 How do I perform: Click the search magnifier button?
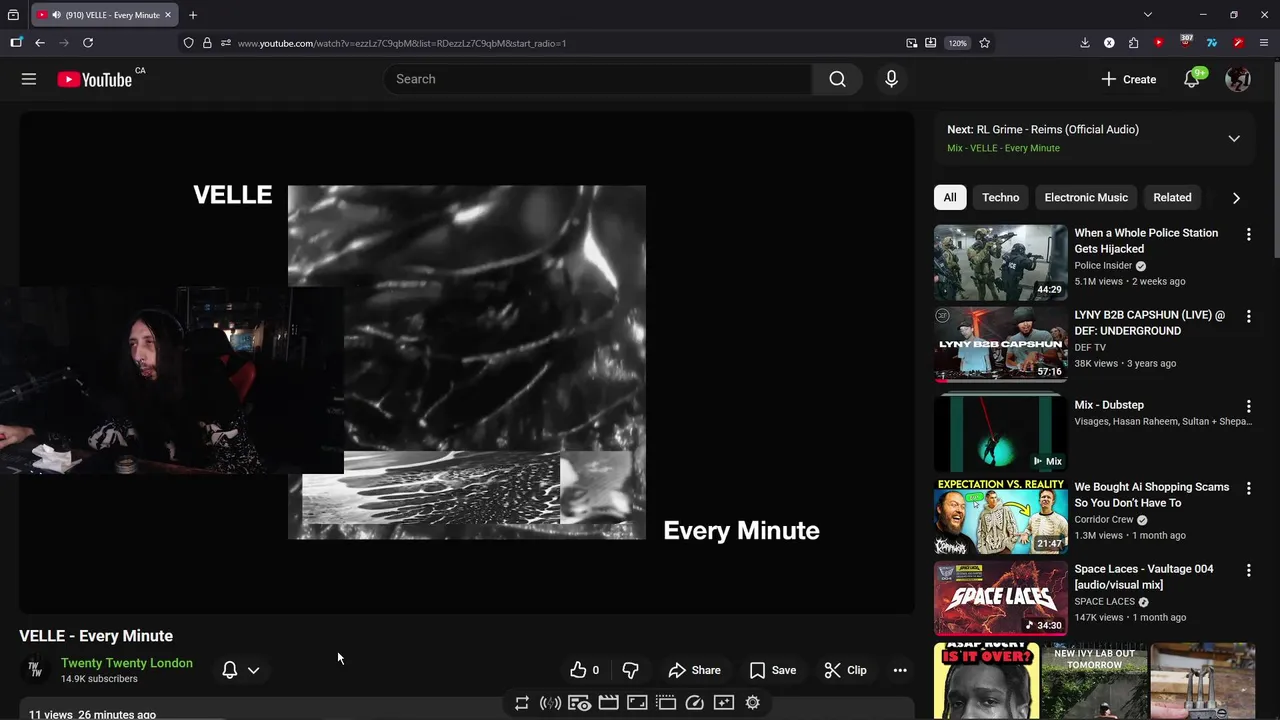(x=837, y=79)
